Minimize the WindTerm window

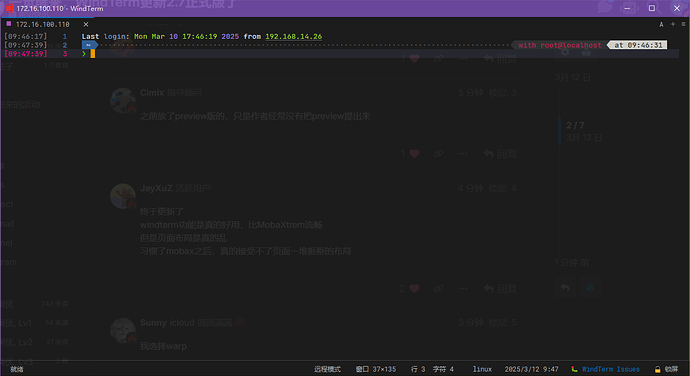(627, 8)
